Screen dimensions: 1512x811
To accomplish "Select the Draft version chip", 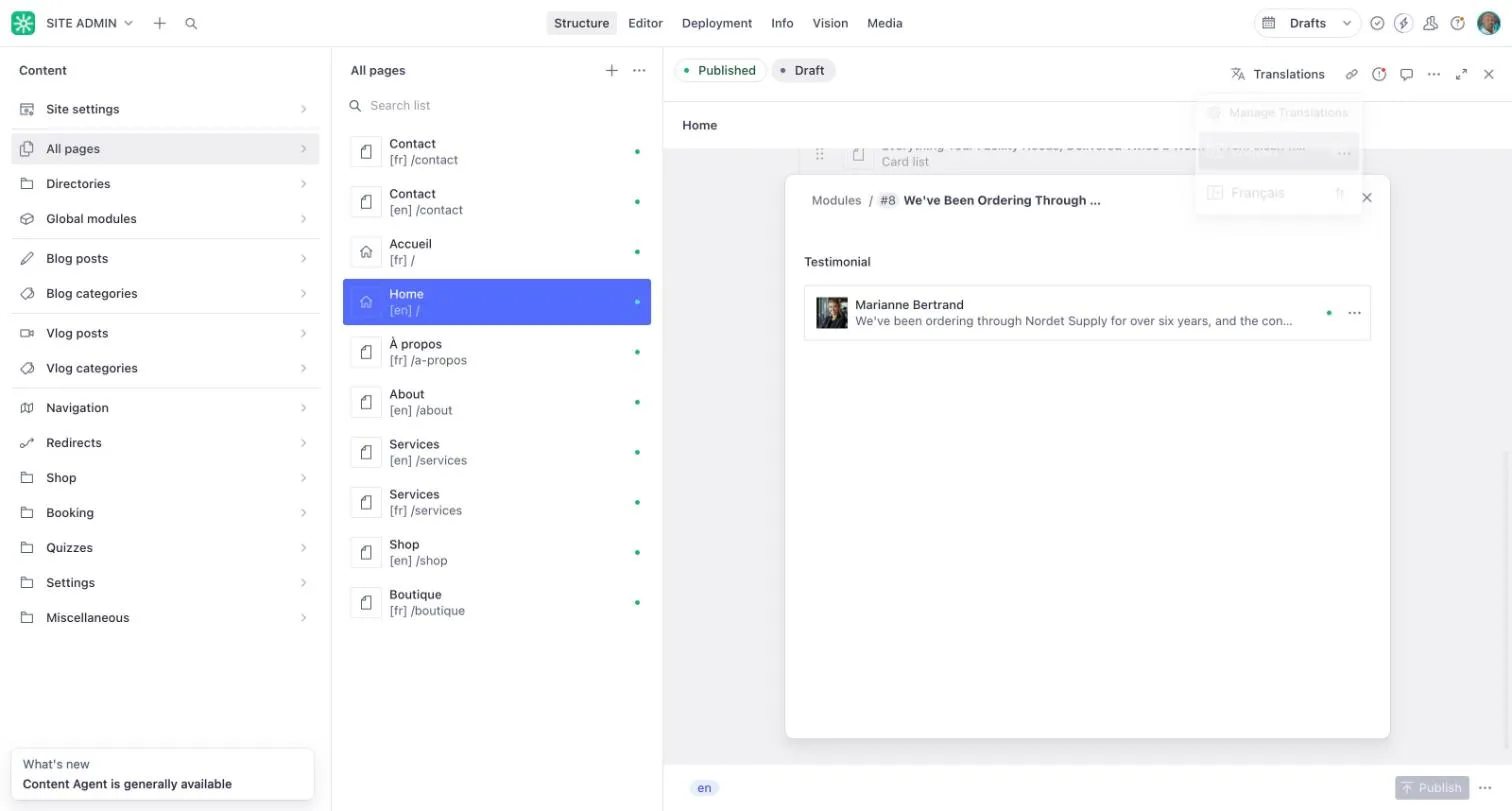I will 803,70.
